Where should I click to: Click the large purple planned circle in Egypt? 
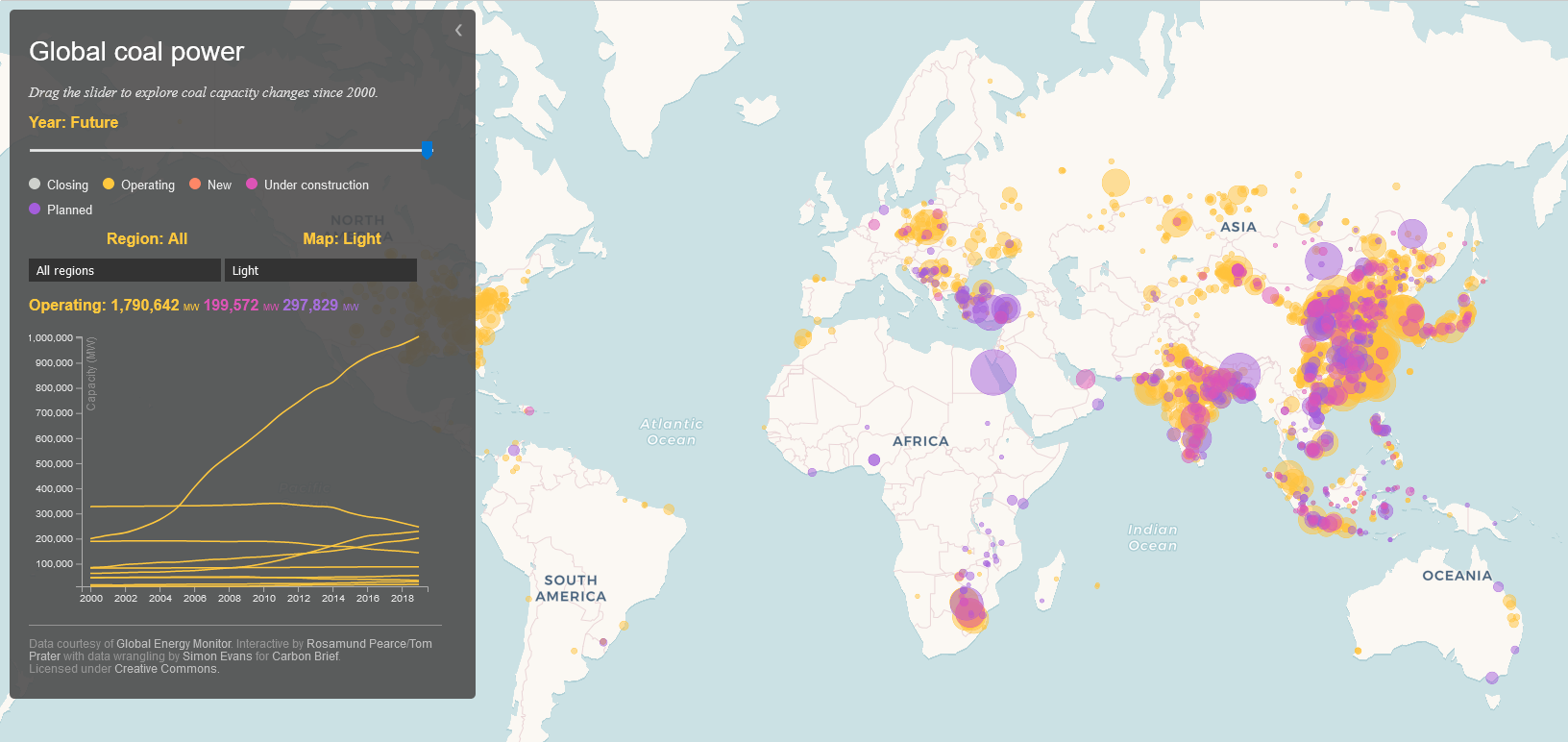993,373
